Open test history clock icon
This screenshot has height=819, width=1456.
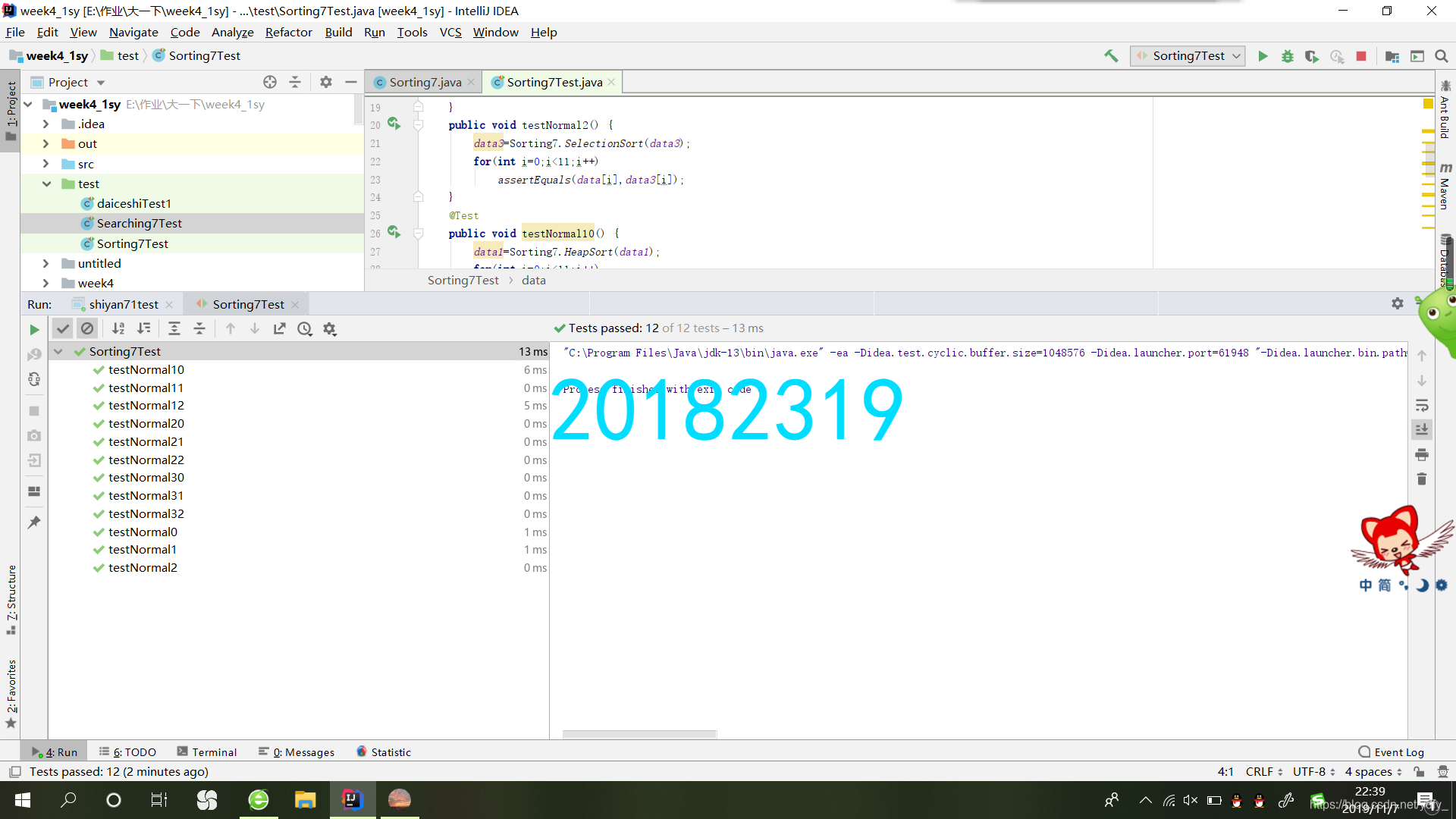pyautogui.click(x=305, y=328)
